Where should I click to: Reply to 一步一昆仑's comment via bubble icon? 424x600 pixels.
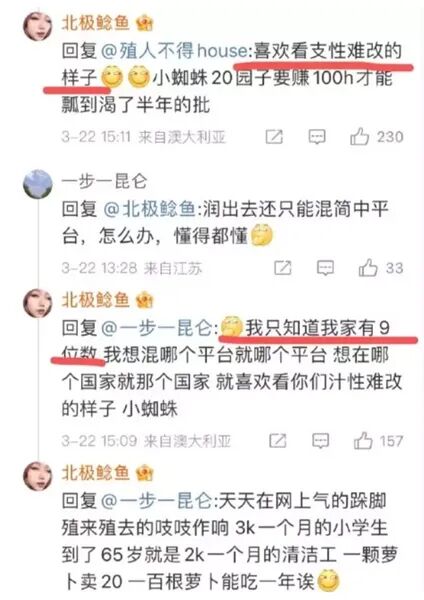[326, 268]
